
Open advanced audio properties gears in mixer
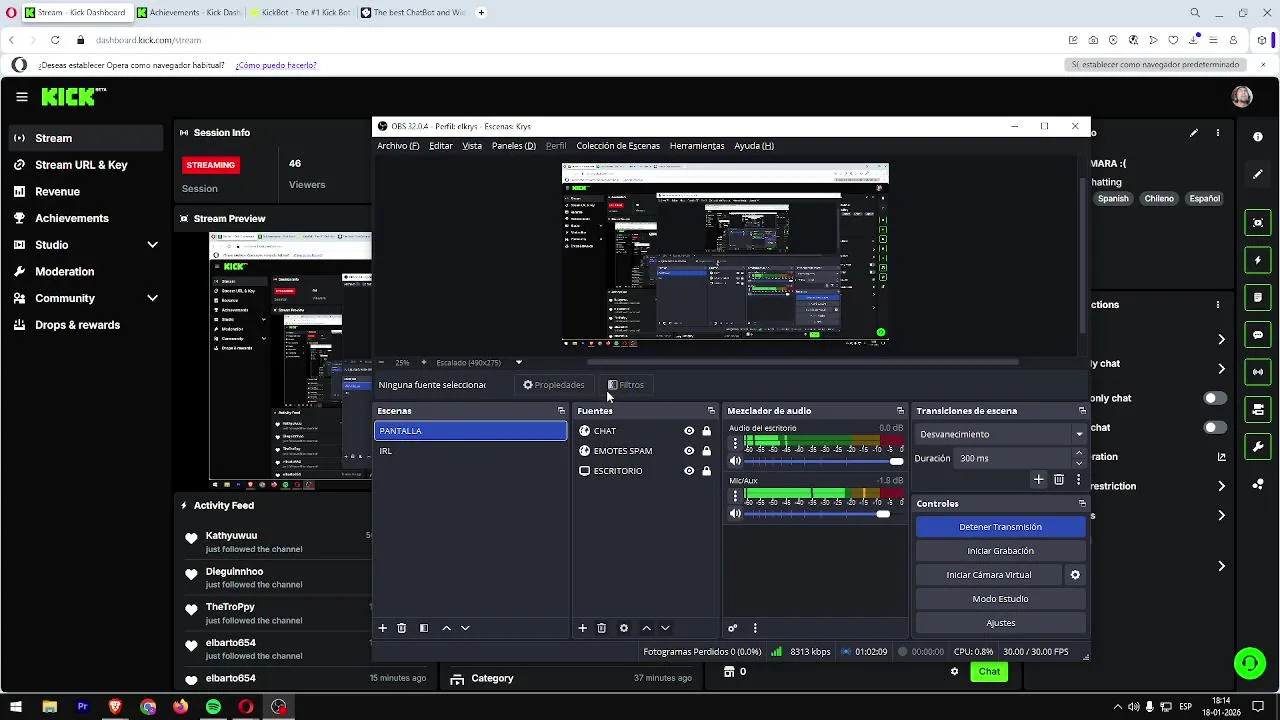[x=733, y=628]
